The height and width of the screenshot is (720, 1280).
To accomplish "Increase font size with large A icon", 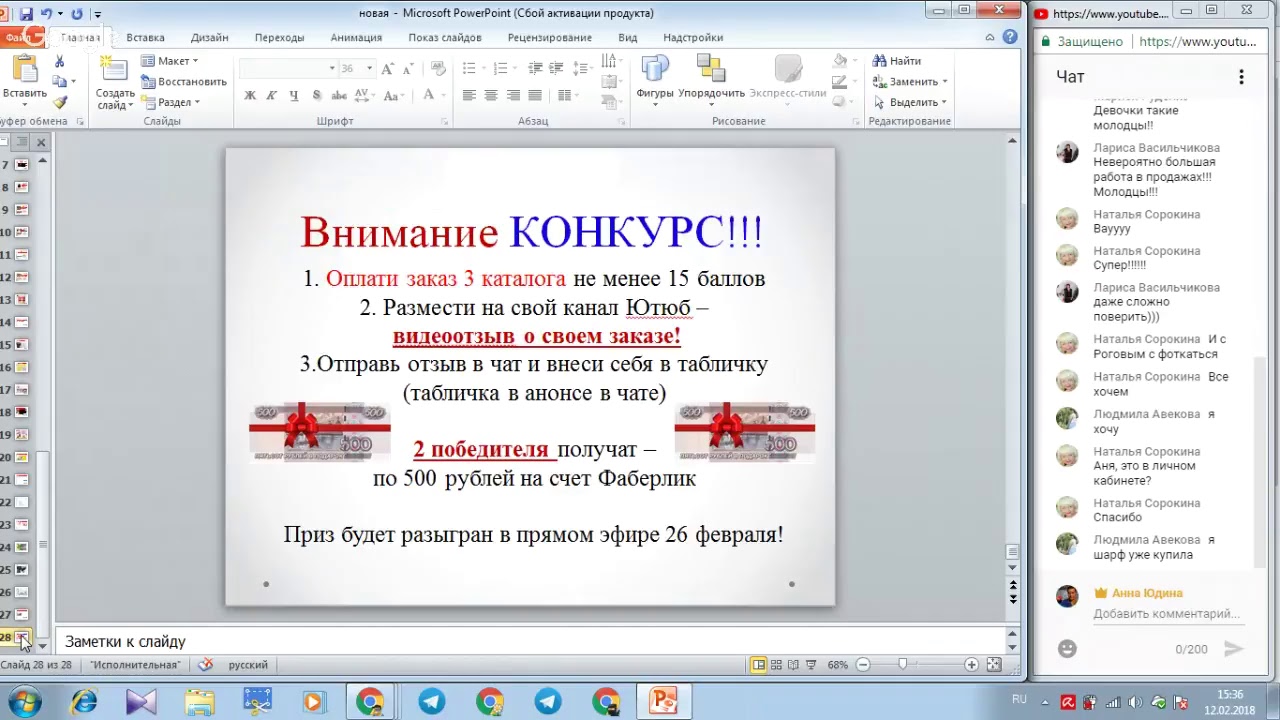I will [387, 68].
